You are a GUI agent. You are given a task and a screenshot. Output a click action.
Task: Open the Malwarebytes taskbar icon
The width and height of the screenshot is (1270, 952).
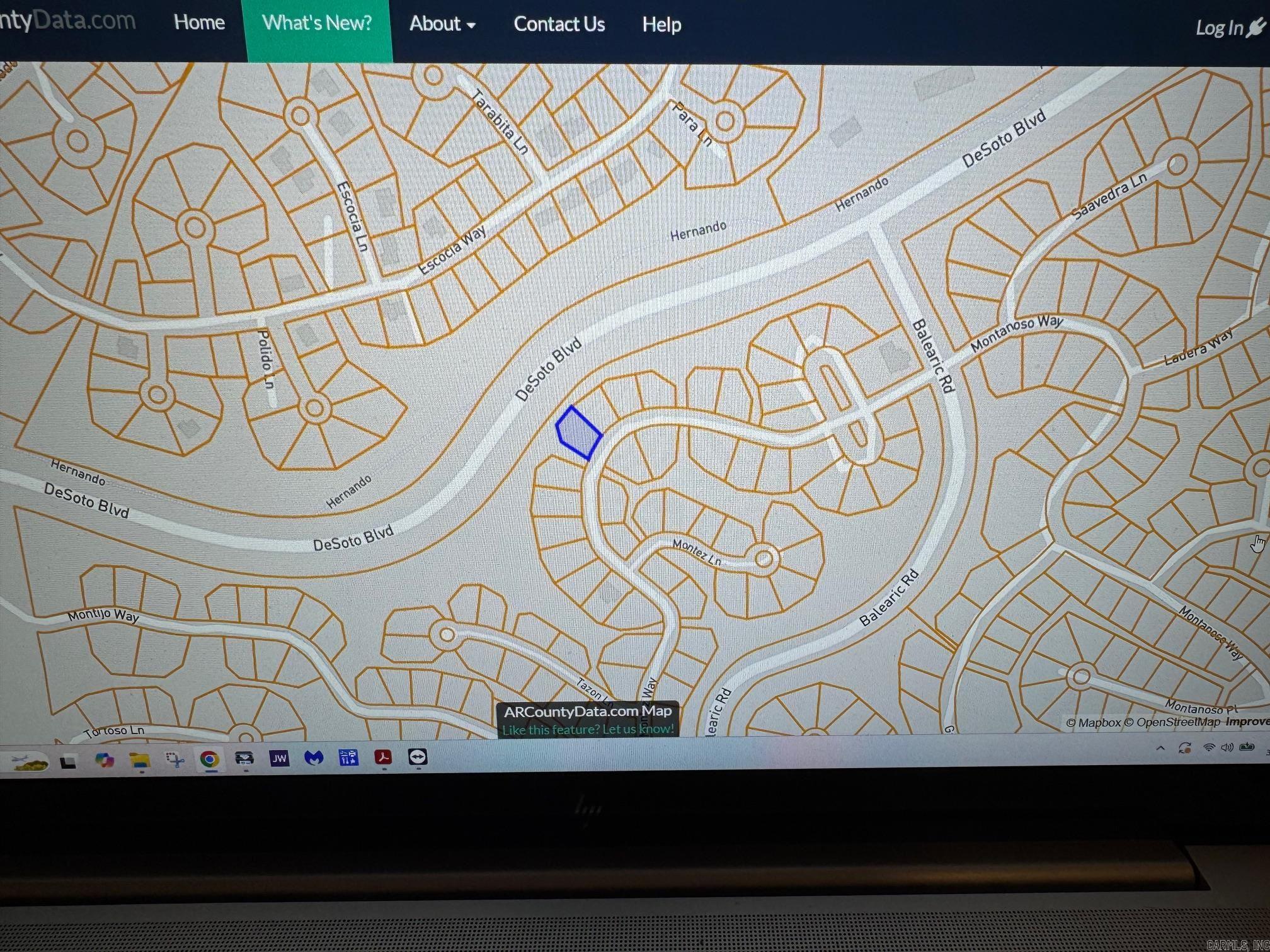coord(314,758)
